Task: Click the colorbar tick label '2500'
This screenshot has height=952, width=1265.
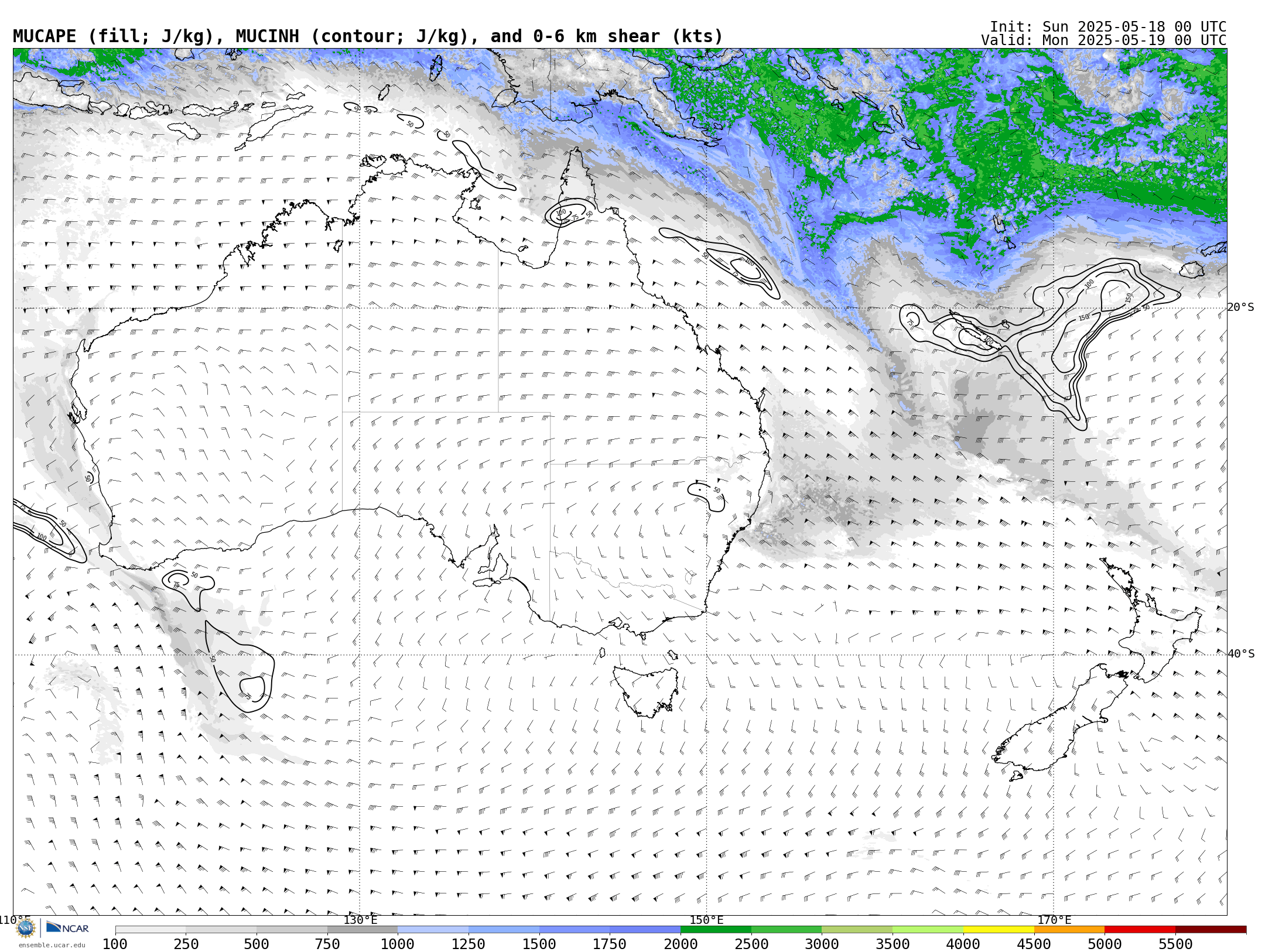Action: coord(751,944)
